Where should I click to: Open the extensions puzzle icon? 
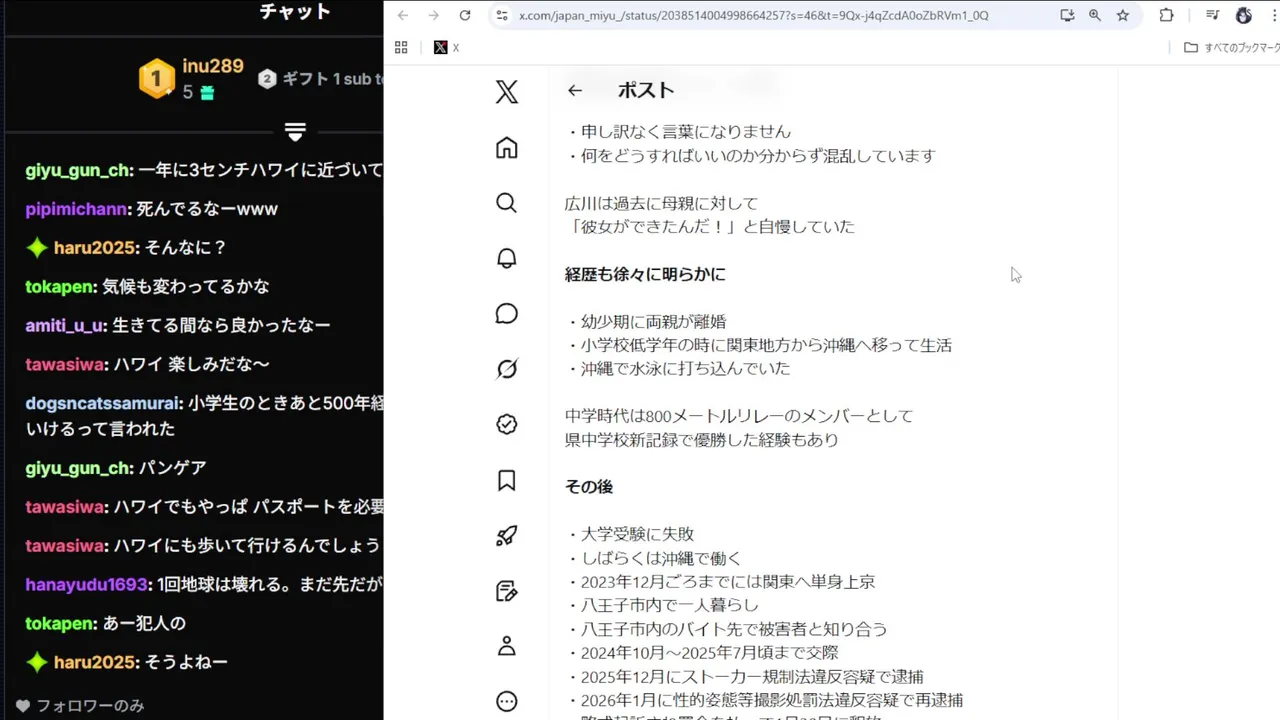coord(1166,15)
